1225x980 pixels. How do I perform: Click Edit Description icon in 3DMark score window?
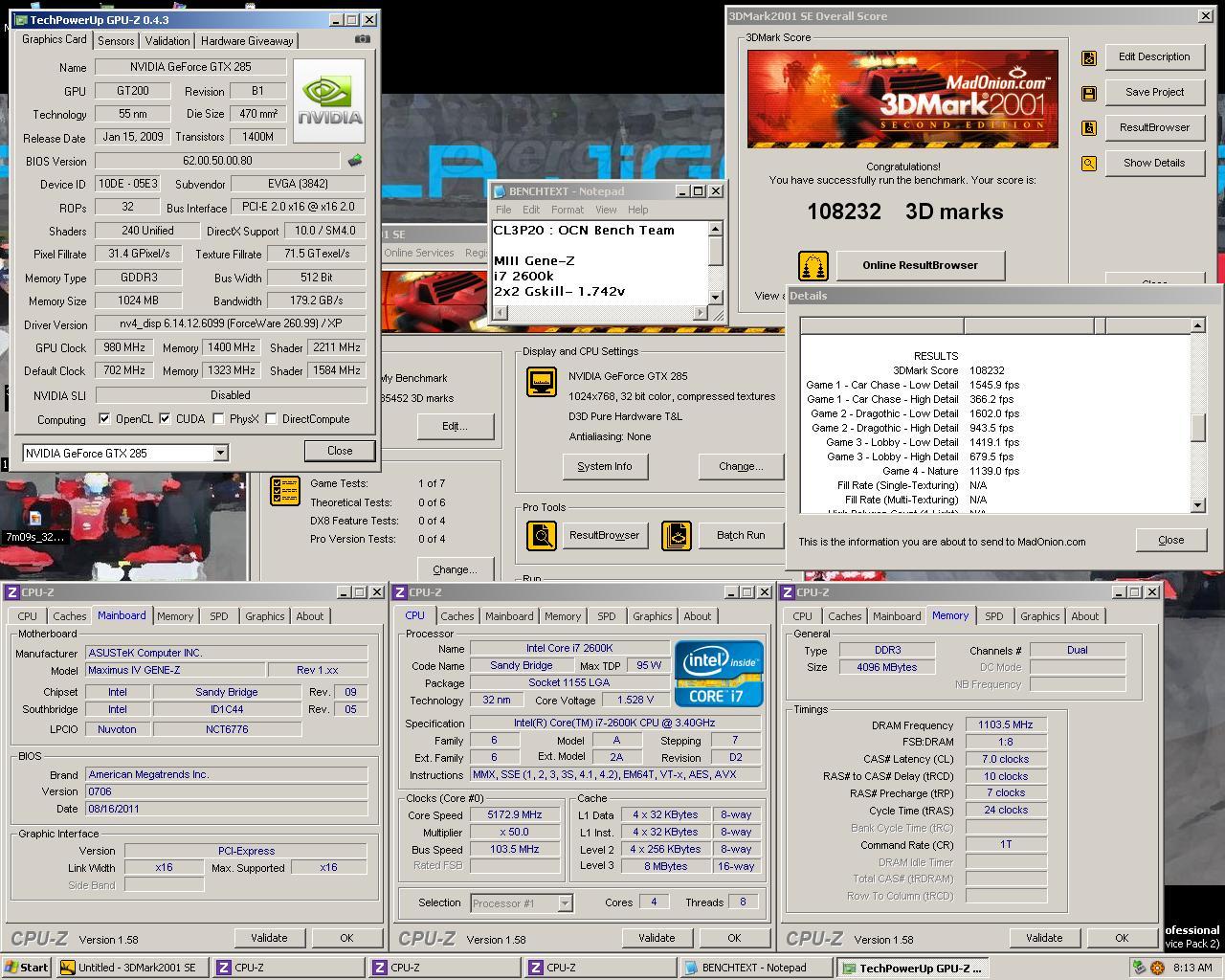[x=1088, y=57]
